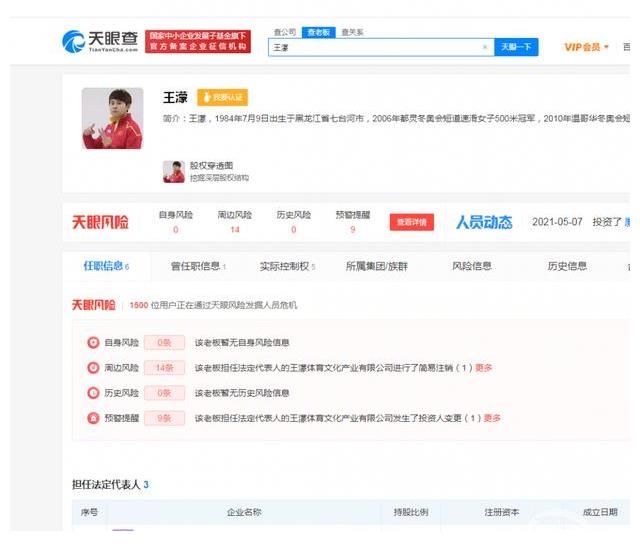
Task: Click the 成立日期 column header
Action: 600,512
